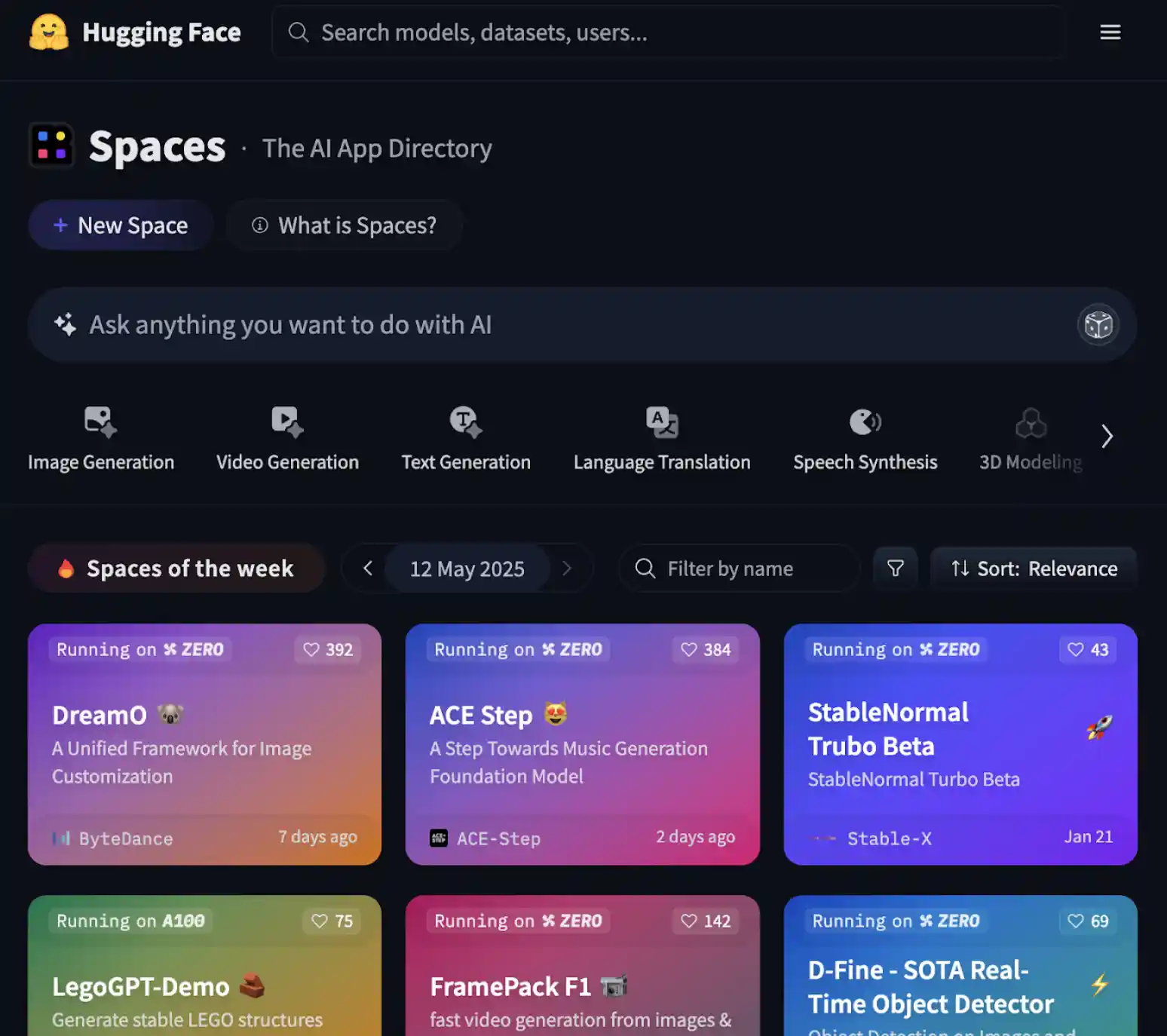Image resolution: width=1167 pixels, height=1036 pixels.
Task: Click the Hugging Face title text
Action: click(x=161, y=32)
